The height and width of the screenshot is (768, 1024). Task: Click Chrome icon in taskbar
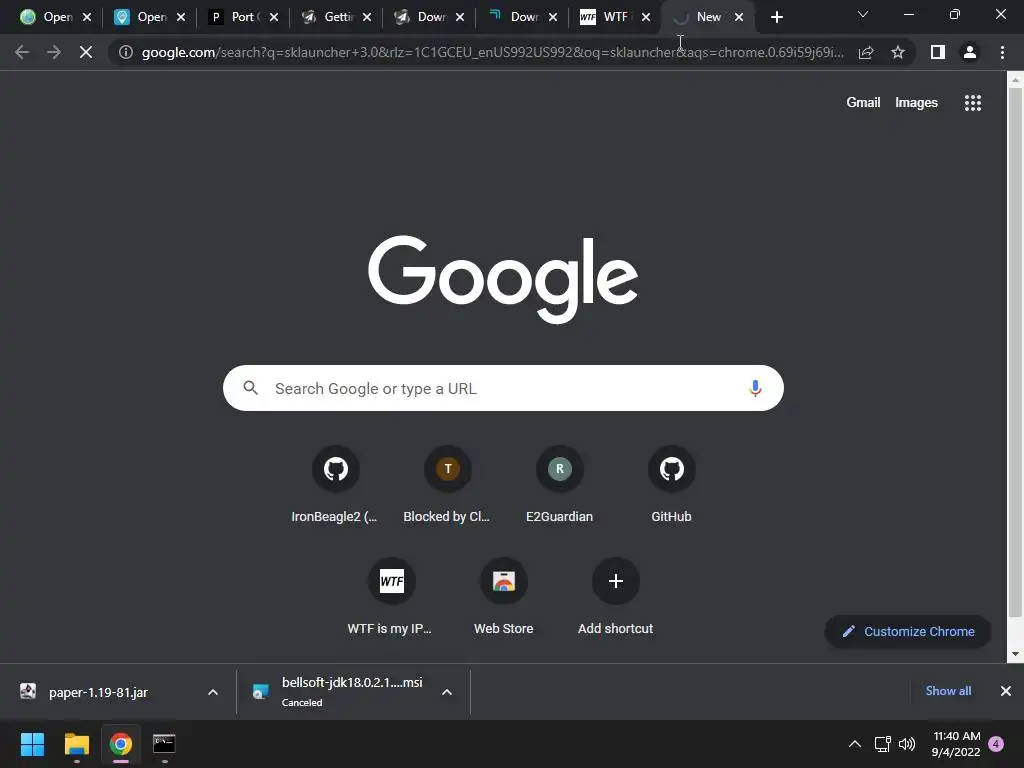click(x=120, y=744)
